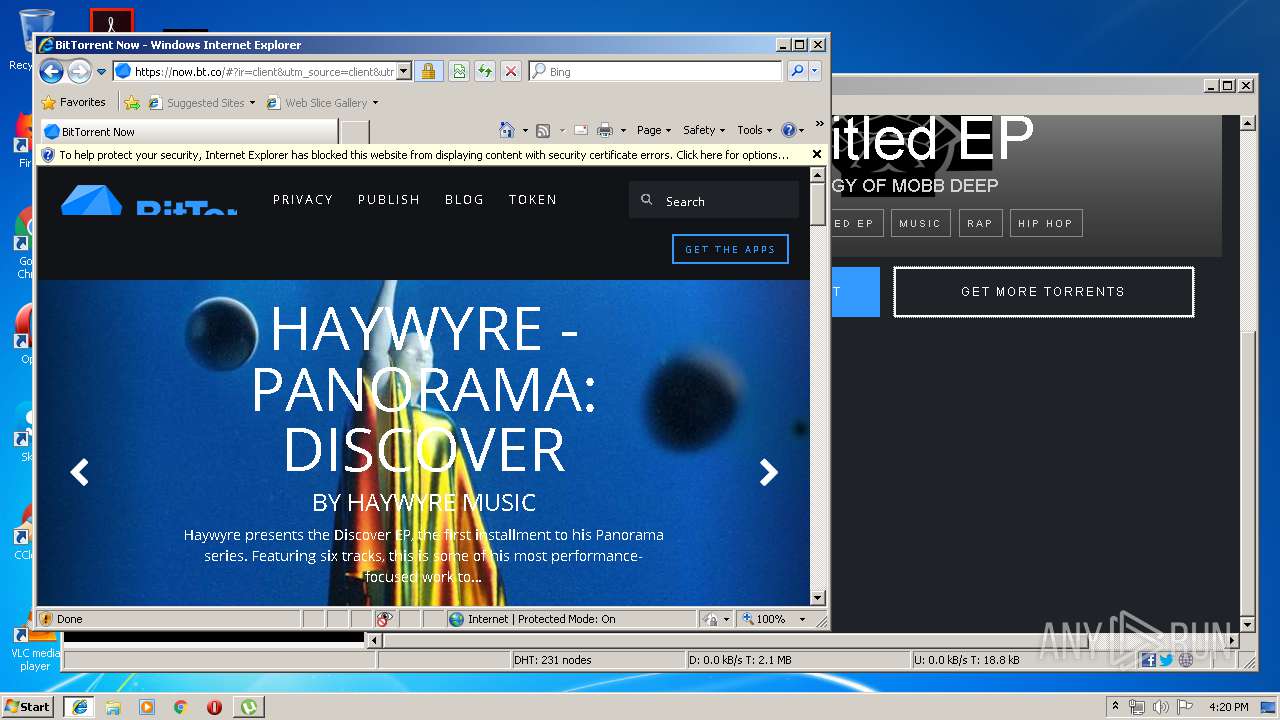Open the Web Slice Gallery link
1280x720 pixels.
tap(322, 103)
